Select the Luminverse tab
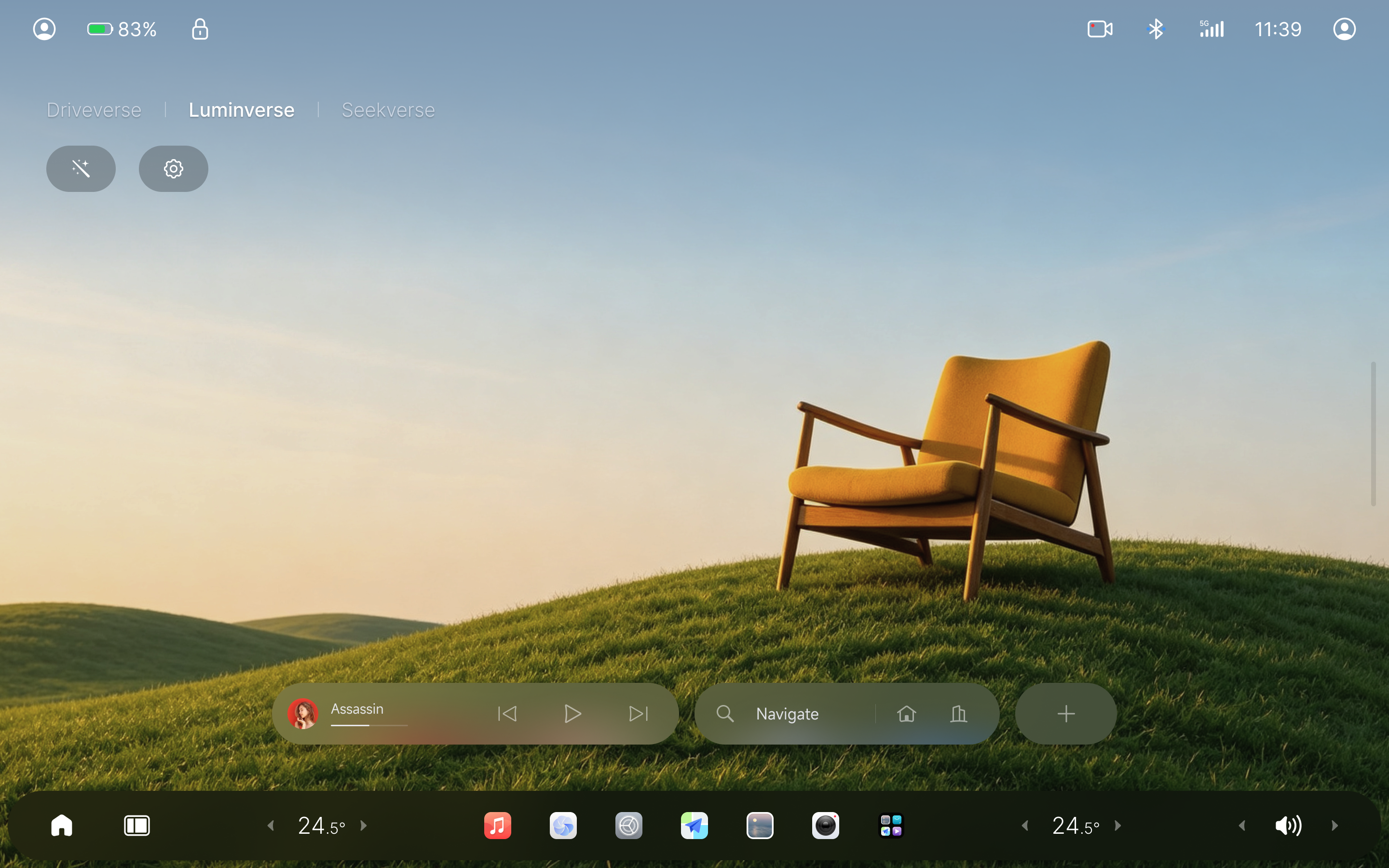The width and height of the screenshot is (1389, 868). (242, 109)
